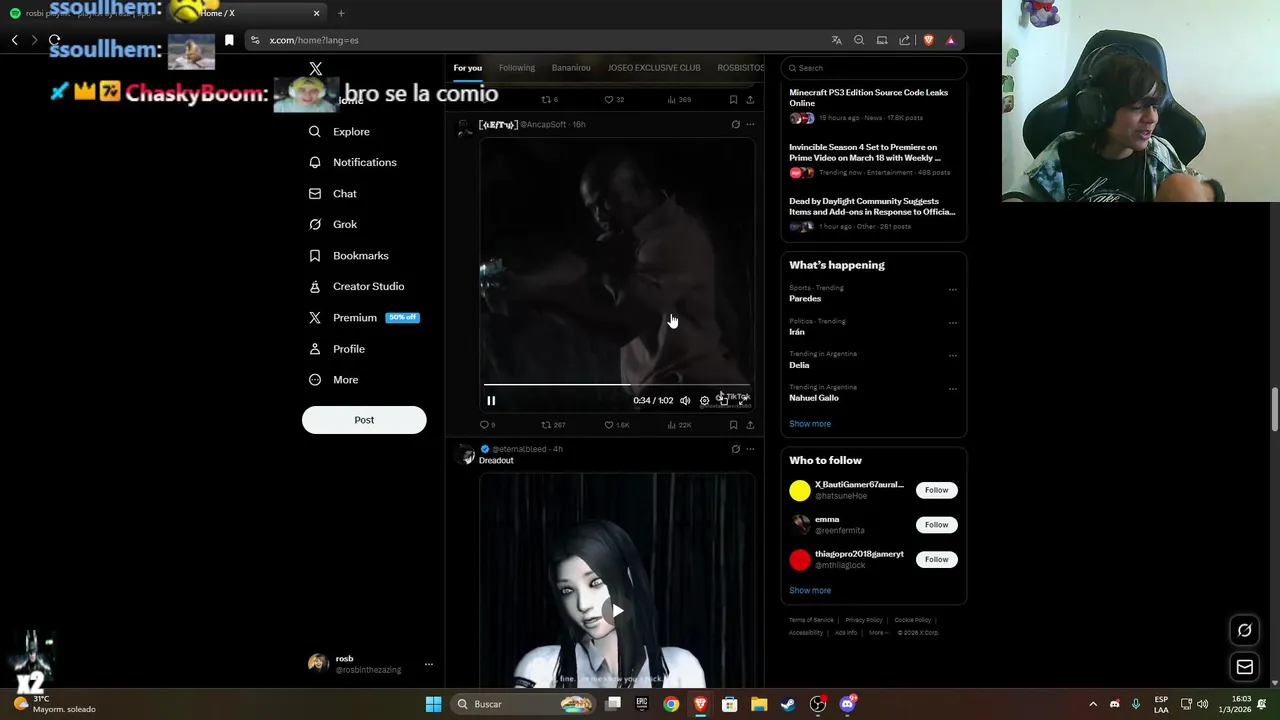Viewport: 1280px width, 720px height.
Task: Open Epic Games Launcher from the taskbar
Action: 641,704
